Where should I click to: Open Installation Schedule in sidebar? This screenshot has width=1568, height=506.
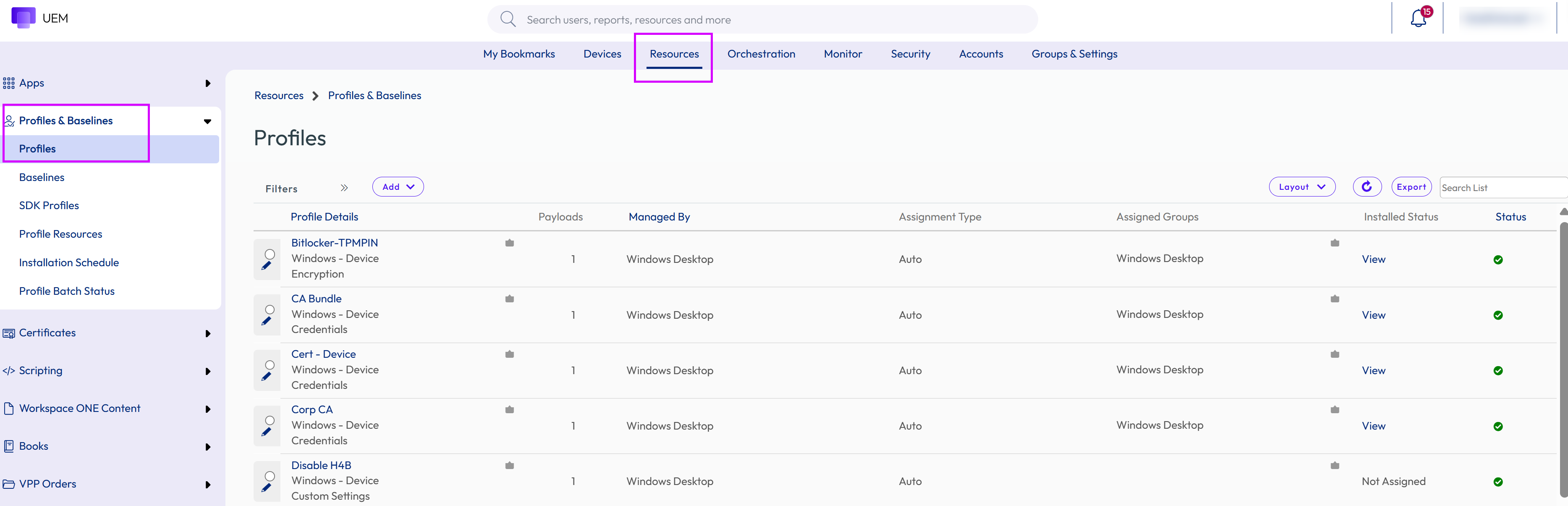coord(69,262)
